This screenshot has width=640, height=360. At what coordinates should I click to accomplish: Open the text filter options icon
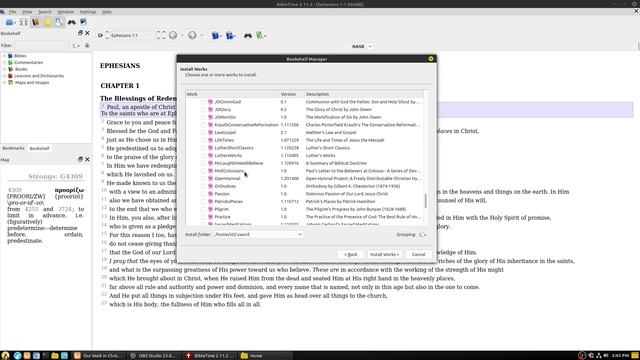tap(231, 36)
